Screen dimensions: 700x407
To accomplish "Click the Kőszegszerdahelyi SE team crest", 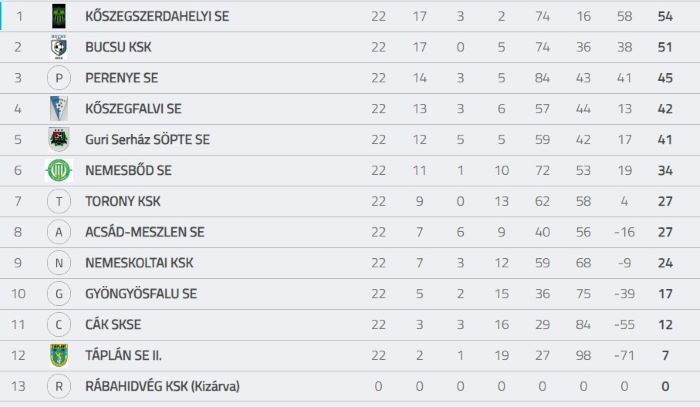I will (x=59, y=17).
